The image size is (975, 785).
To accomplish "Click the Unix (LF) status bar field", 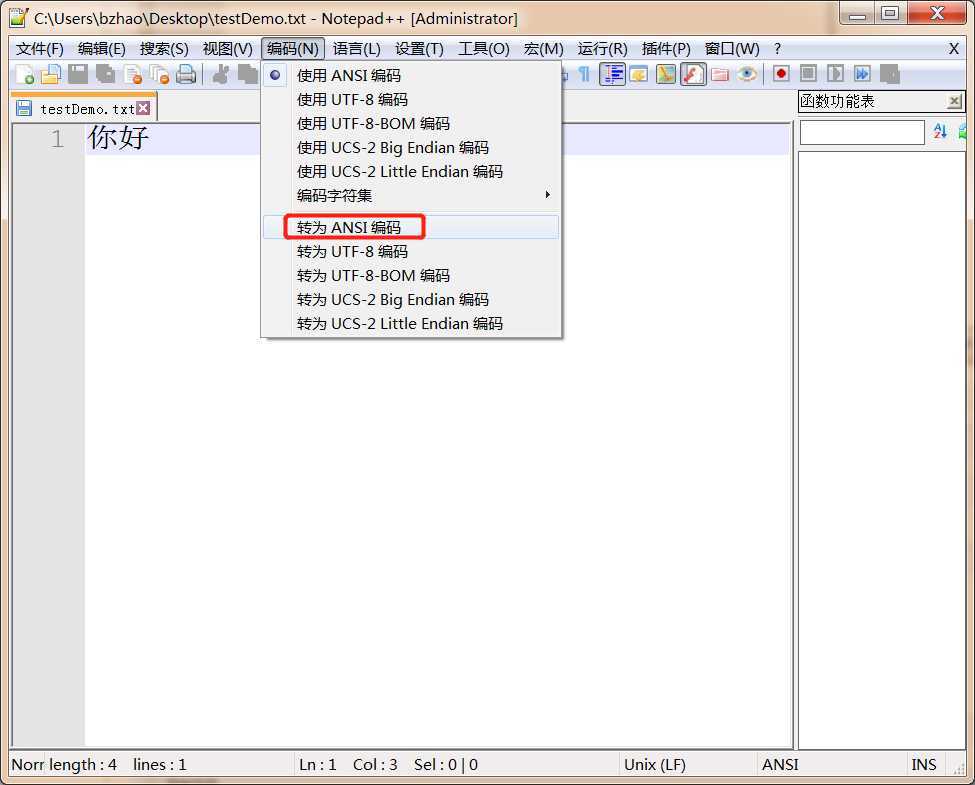I will pos(688,764).
